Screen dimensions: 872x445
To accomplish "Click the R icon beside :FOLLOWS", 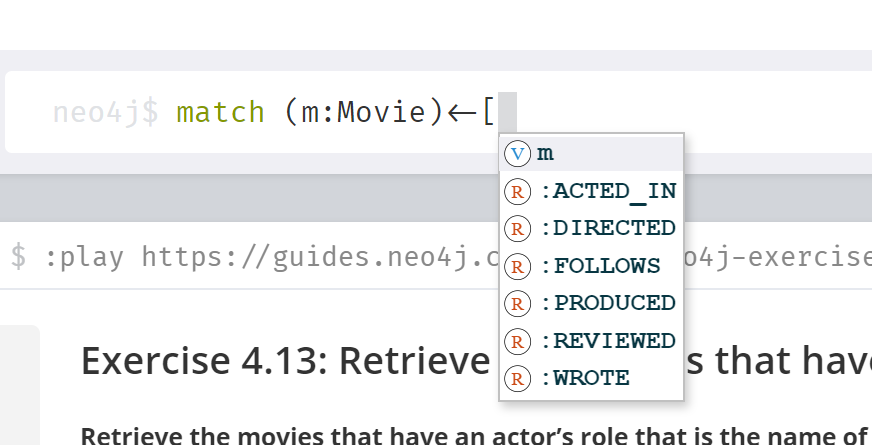I will pyautogui.click(x=517, y=266).
